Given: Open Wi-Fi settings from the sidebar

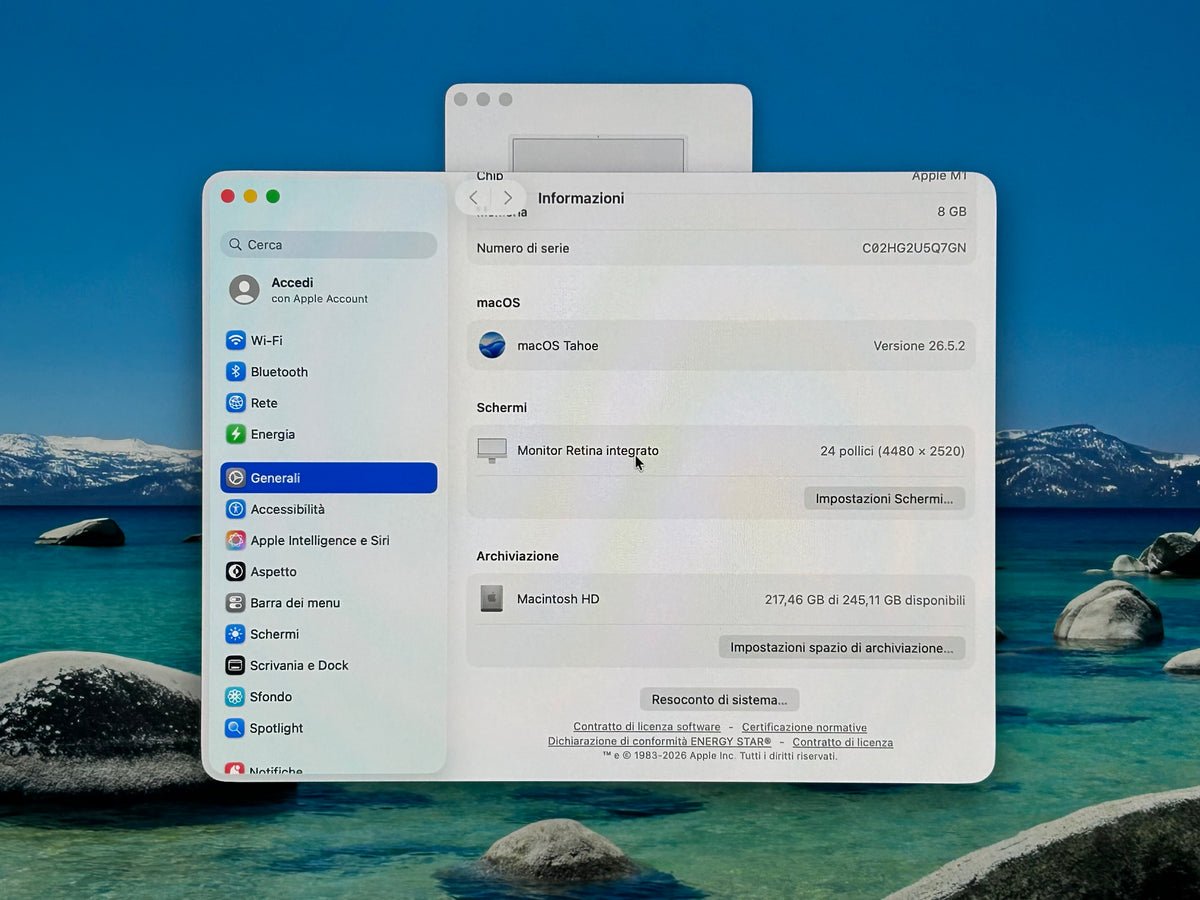Looking at the screenshot, I should [x=328, y=340].
